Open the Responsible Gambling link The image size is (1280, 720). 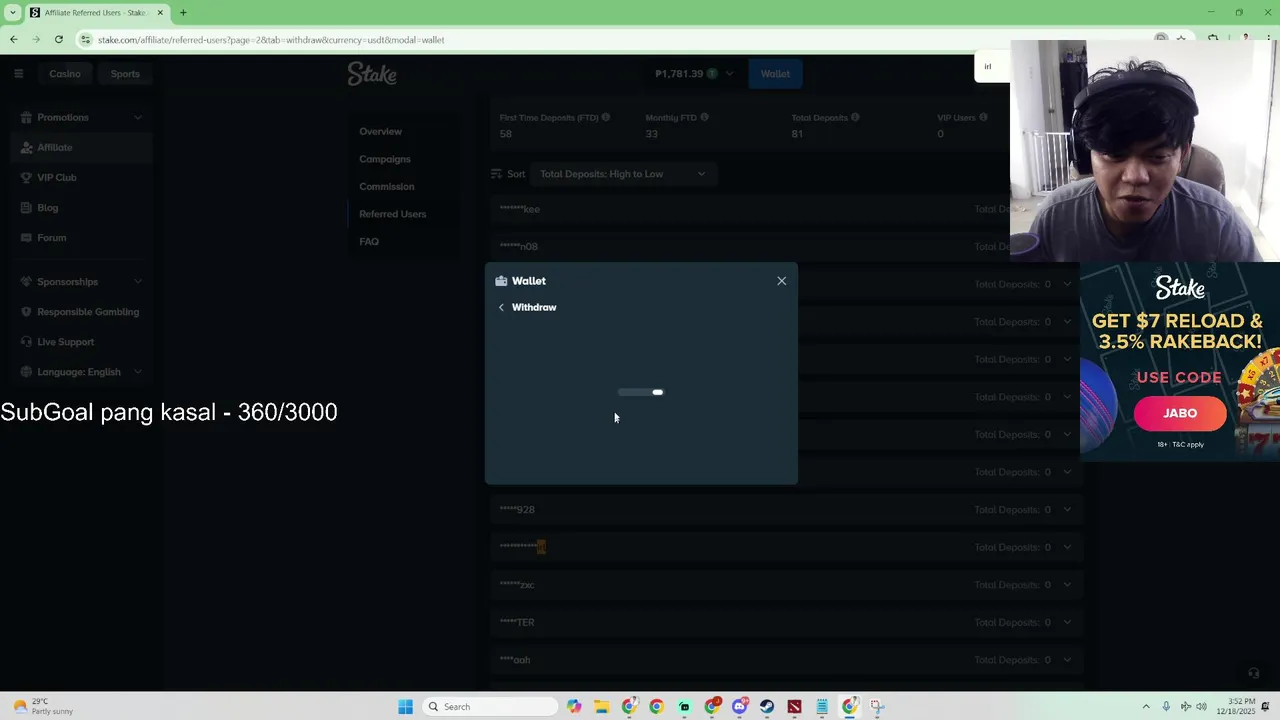(x=88, y=311)
